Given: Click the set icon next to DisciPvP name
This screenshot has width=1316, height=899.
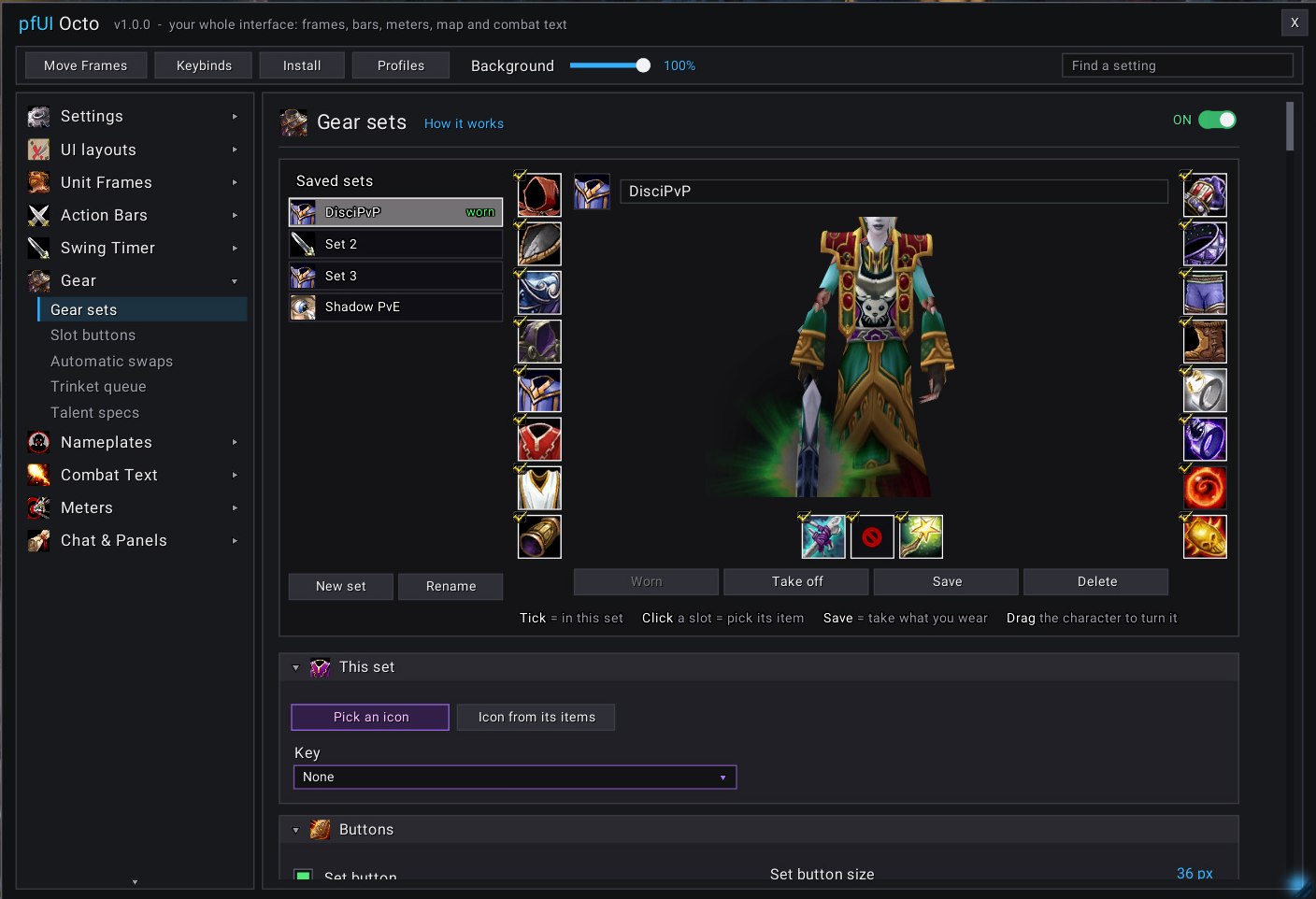Looking at the screenshot, I should pyautogui.click(x=592, y=192).
